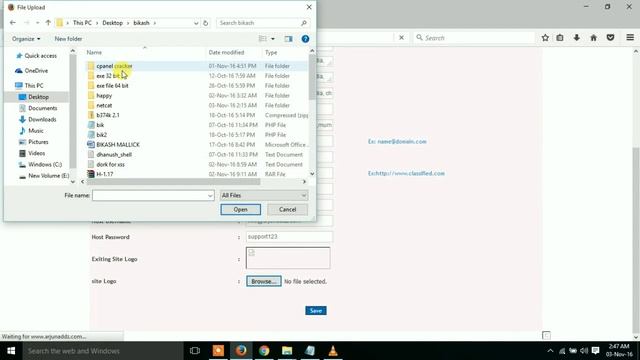Click the Firefox Search box
Viewport: 640px width, 360px height.
[473, 38]
